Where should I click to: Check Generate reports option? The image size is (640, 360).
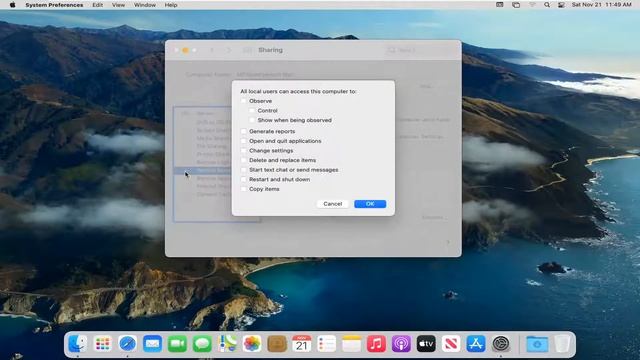pos(244,131)
